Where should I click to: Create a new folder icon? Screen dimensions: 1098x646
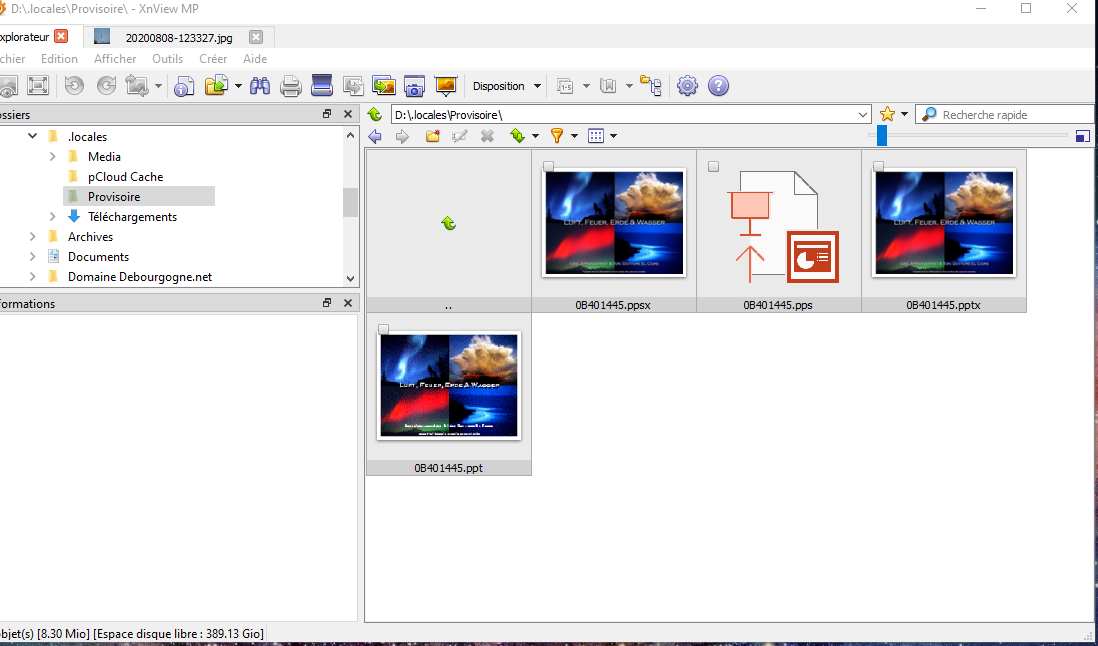click(x=433, y=136)
